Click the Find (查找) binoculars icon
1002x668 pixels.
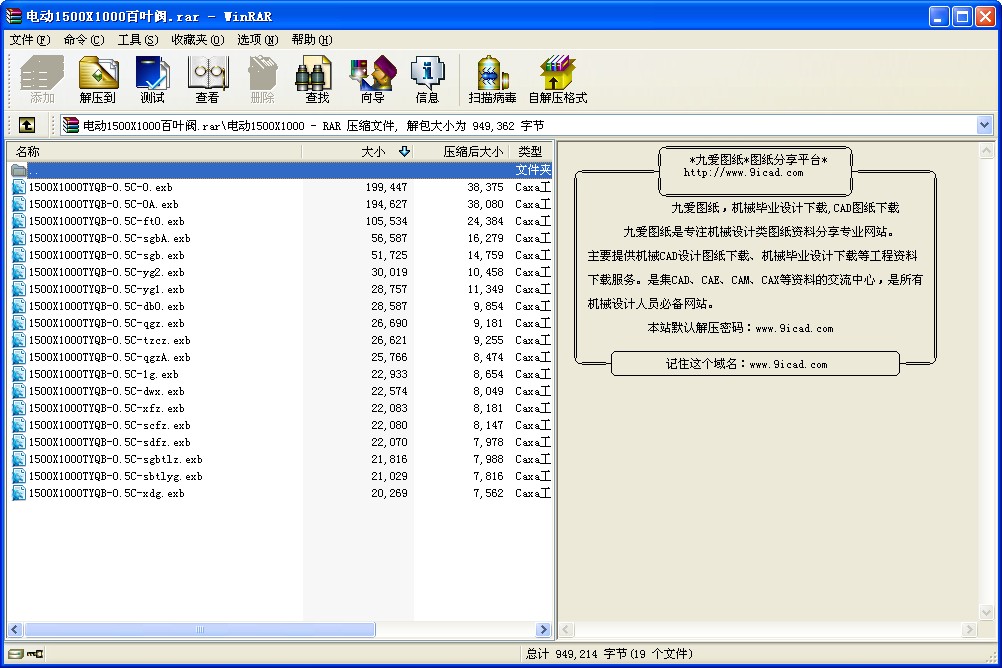(317, 80)
